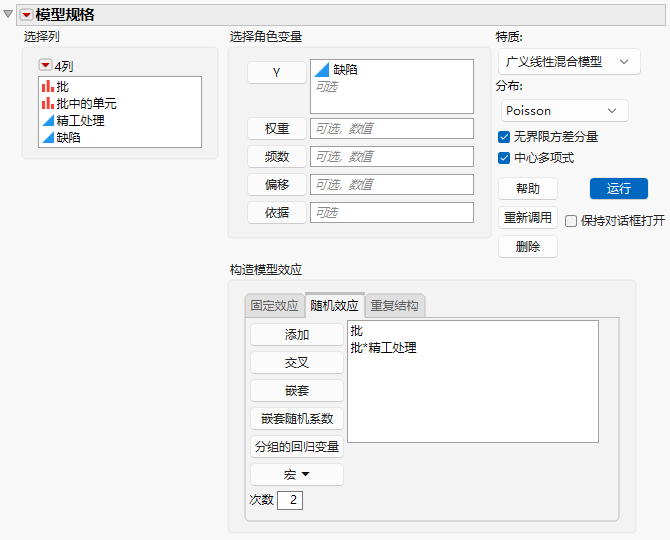
Task: Click the 偏移 optional numeric field
Action: point(392,185)
